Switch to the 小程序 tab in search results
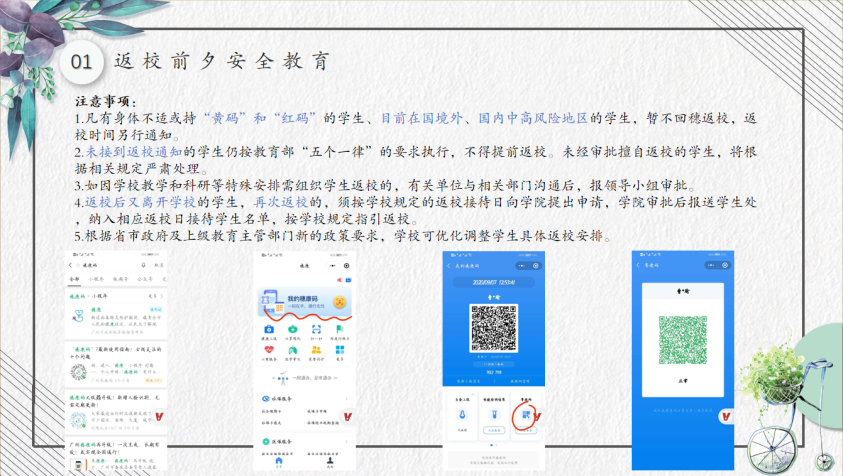This screenshot has height=476, width=843. [x=94, y=280]
